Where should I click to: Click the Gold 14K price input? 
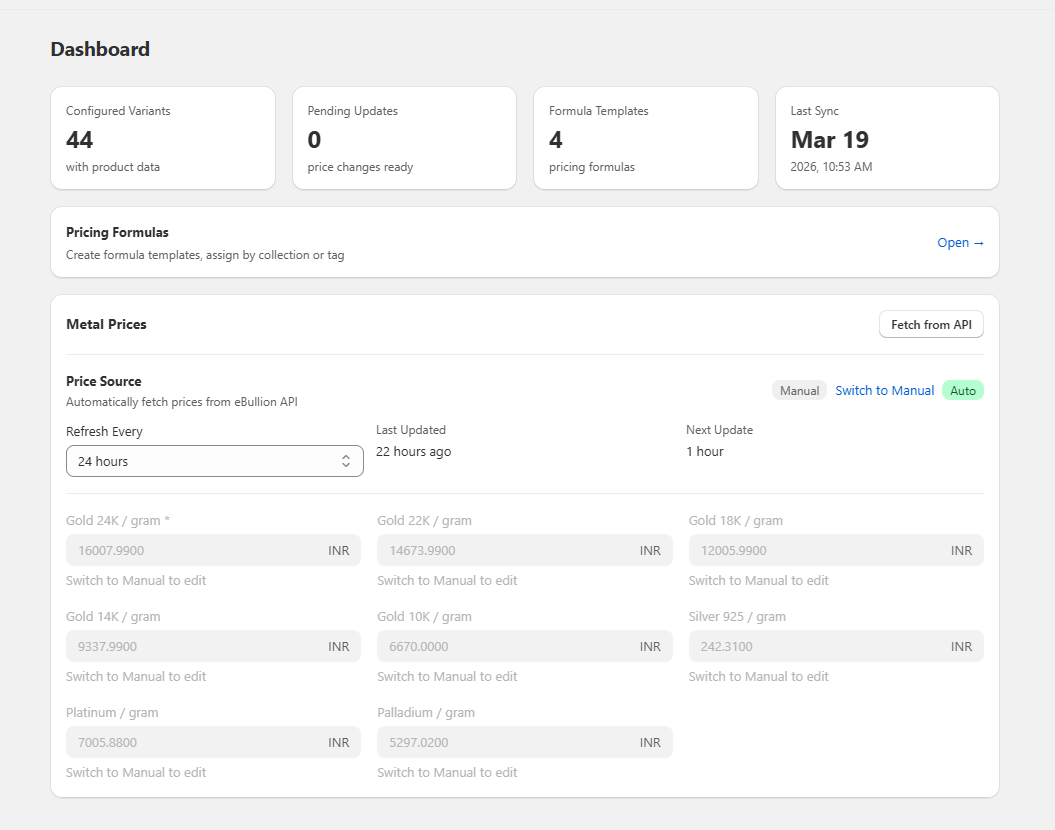point(213,646)
